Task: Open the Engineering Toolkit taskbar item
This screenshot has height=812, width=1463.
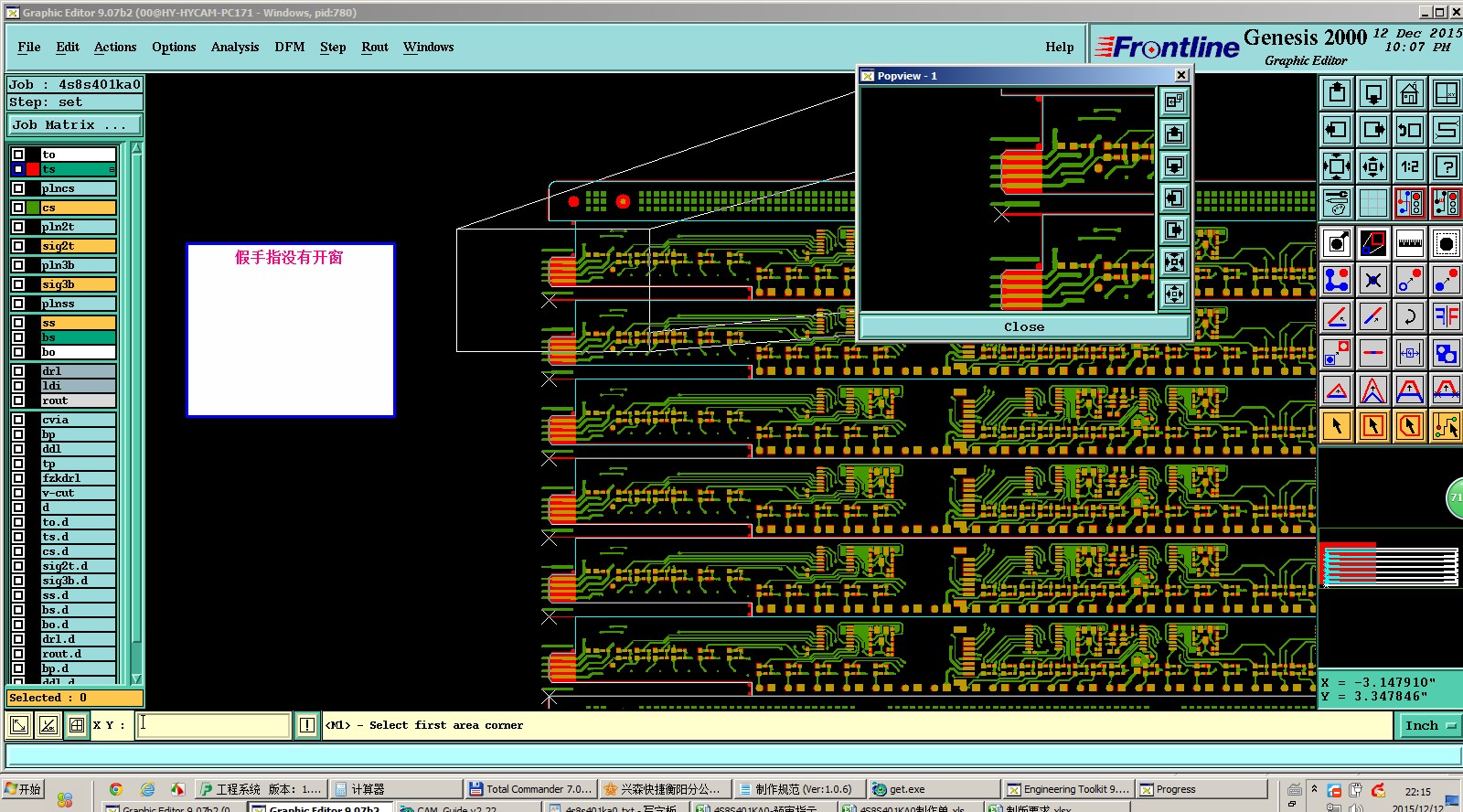Action: 1069,789
